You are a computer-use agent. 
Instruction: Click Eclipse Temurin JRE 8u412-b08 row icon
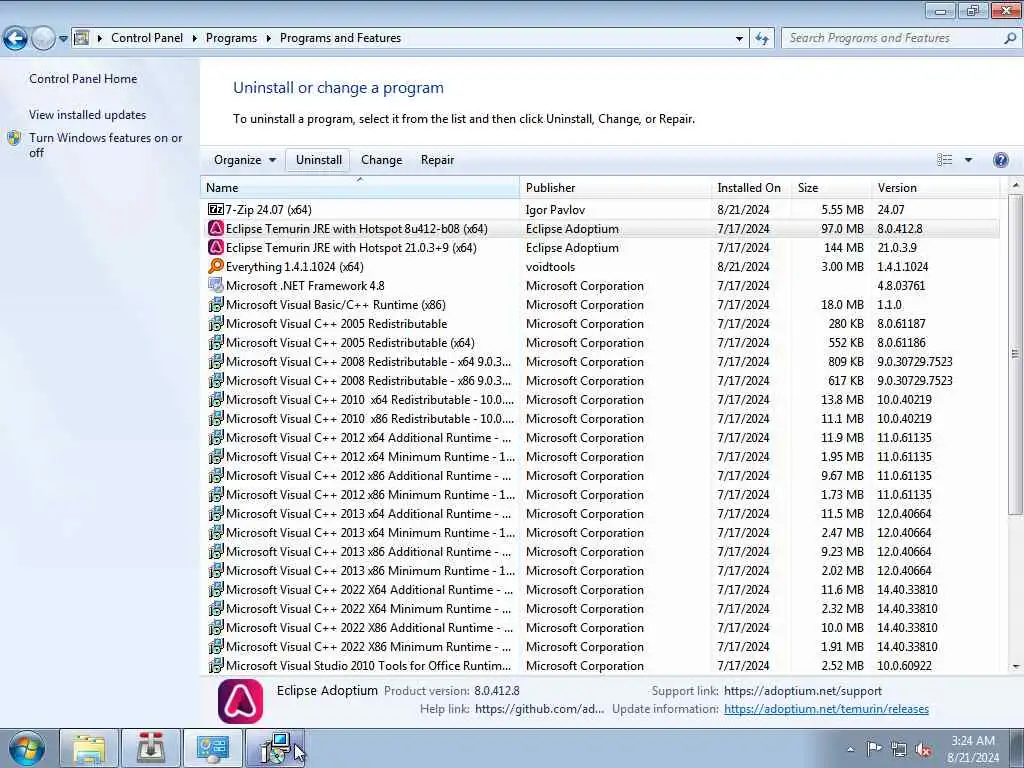tap(216, 229)
